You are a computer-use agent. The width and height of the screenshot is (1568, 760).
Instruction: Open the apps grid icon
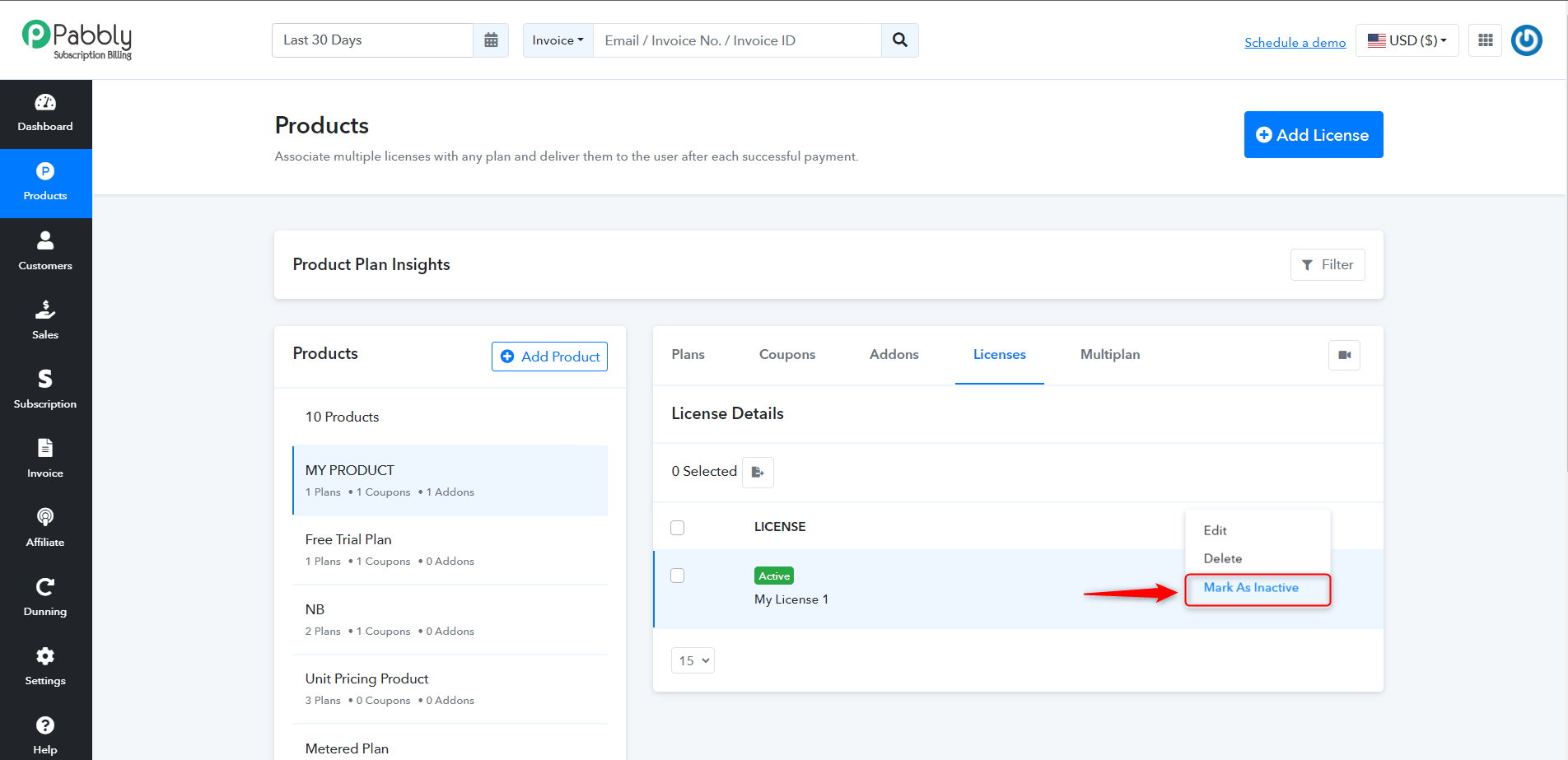point(1486,40)
